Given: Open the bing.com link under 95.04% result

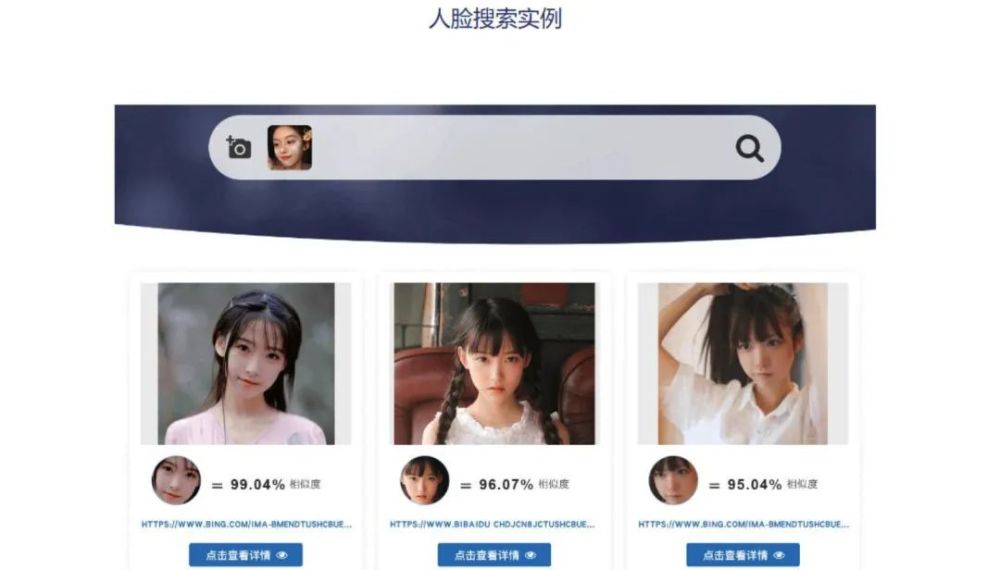Looking at the screenshot, I should [x=744, y=524].
